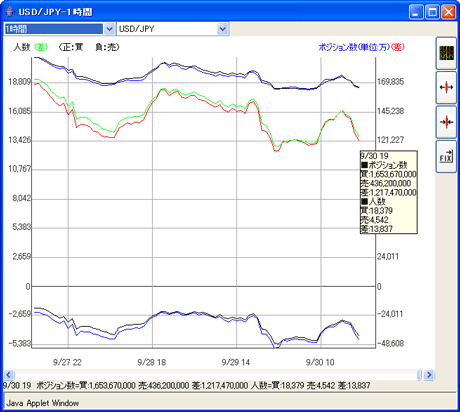The image size is (460, 412).
Task: Click the -5,383 left axis value
Action: pyautogui.click(x=20, y=343)
